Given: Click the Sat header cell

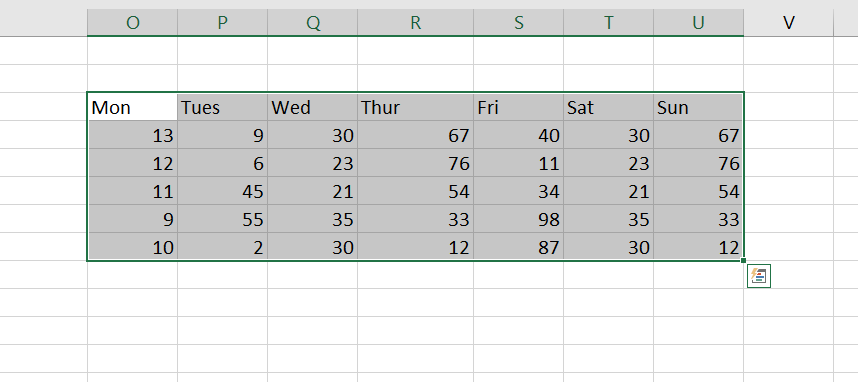Looking at the screenshot, I should [x=608, y=107].
